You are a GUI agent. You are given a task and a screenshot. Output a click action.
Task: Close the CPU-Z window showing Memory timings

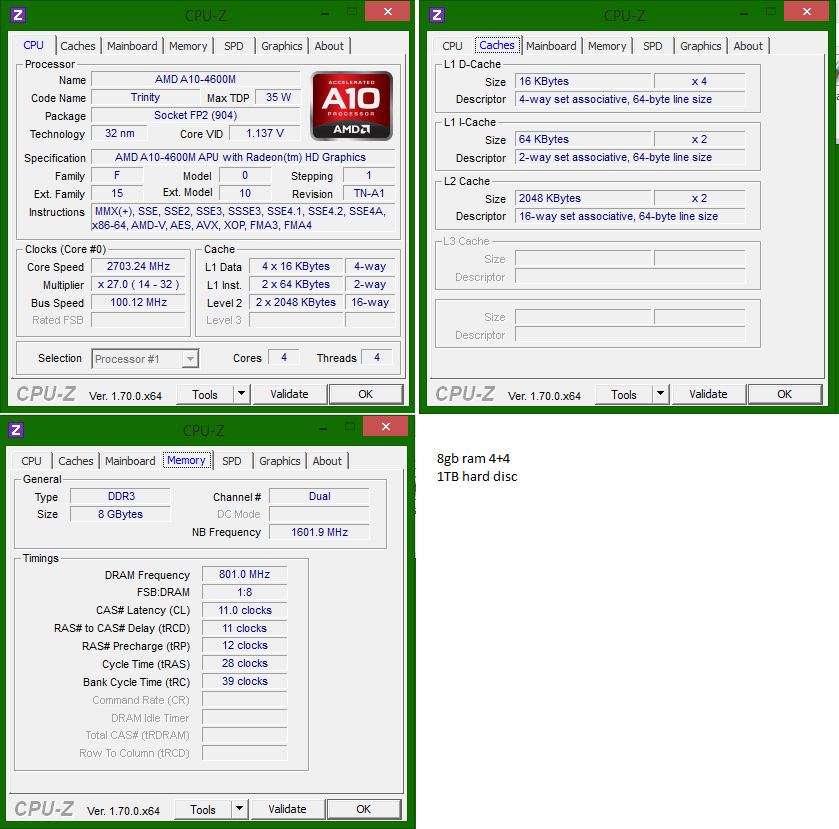pos(384,427)
